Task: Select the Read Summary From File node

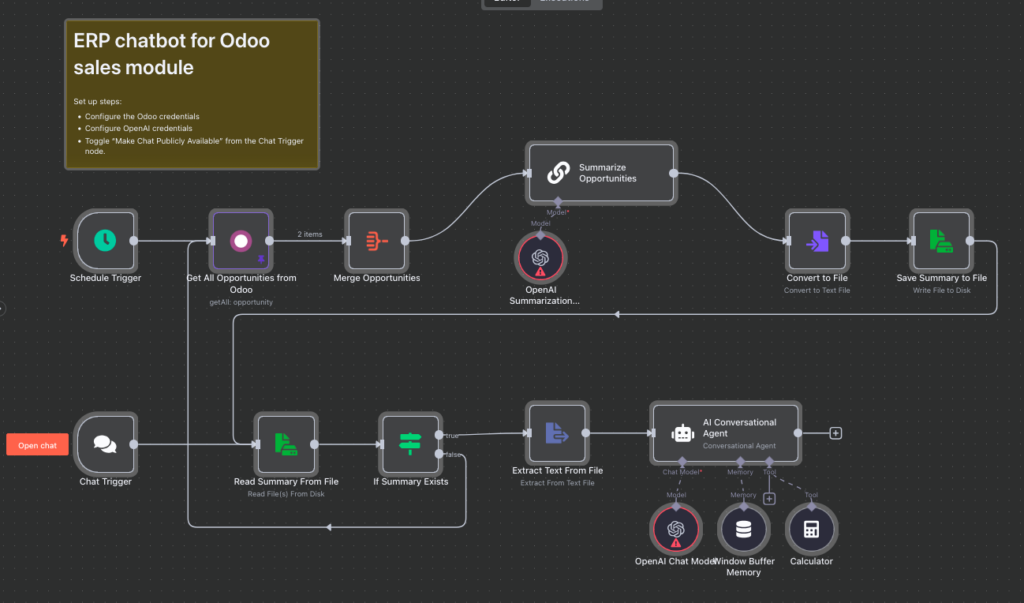Action: [x=286, y=444]
